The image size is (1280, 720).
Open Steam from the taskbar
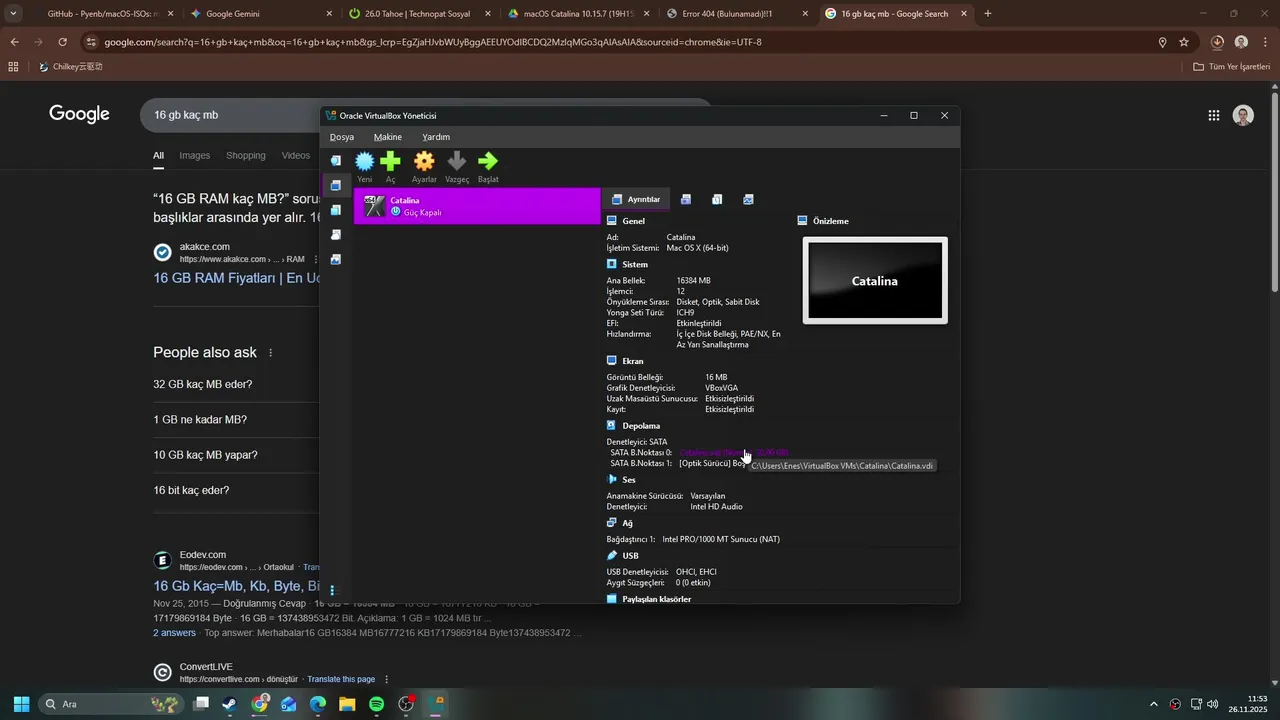(x=230, y=704)
